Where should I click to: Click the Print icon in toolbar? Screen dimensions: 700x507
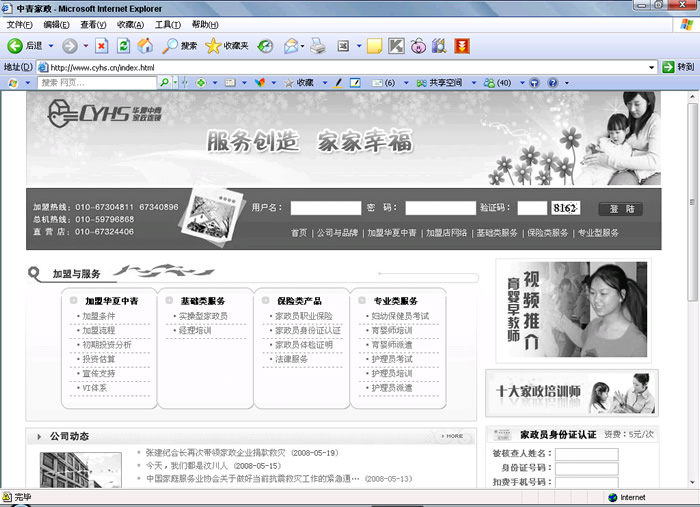(318, 46)
